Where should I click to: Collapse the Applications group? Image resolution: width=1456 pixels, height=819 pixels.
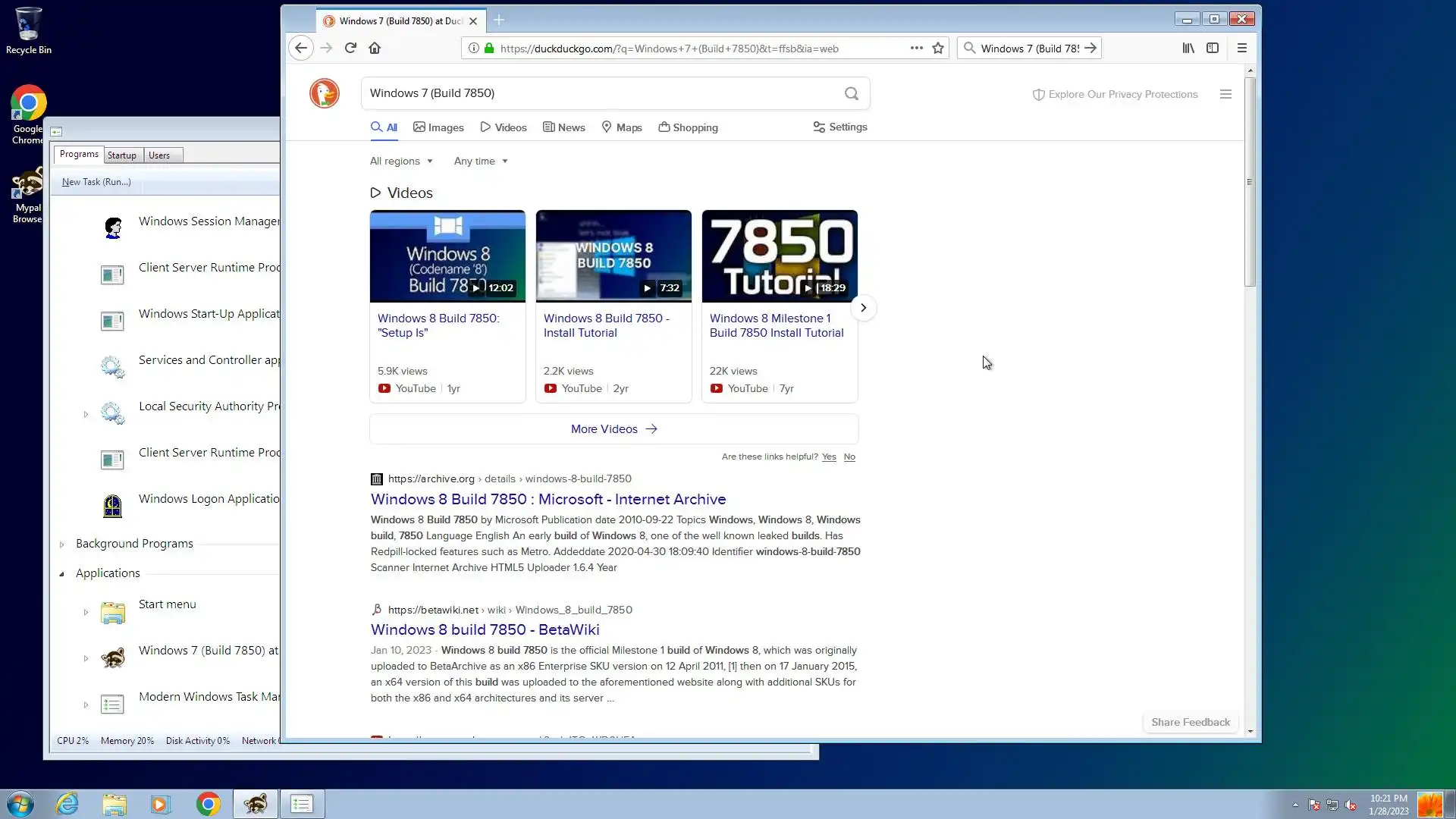[62, 573]
